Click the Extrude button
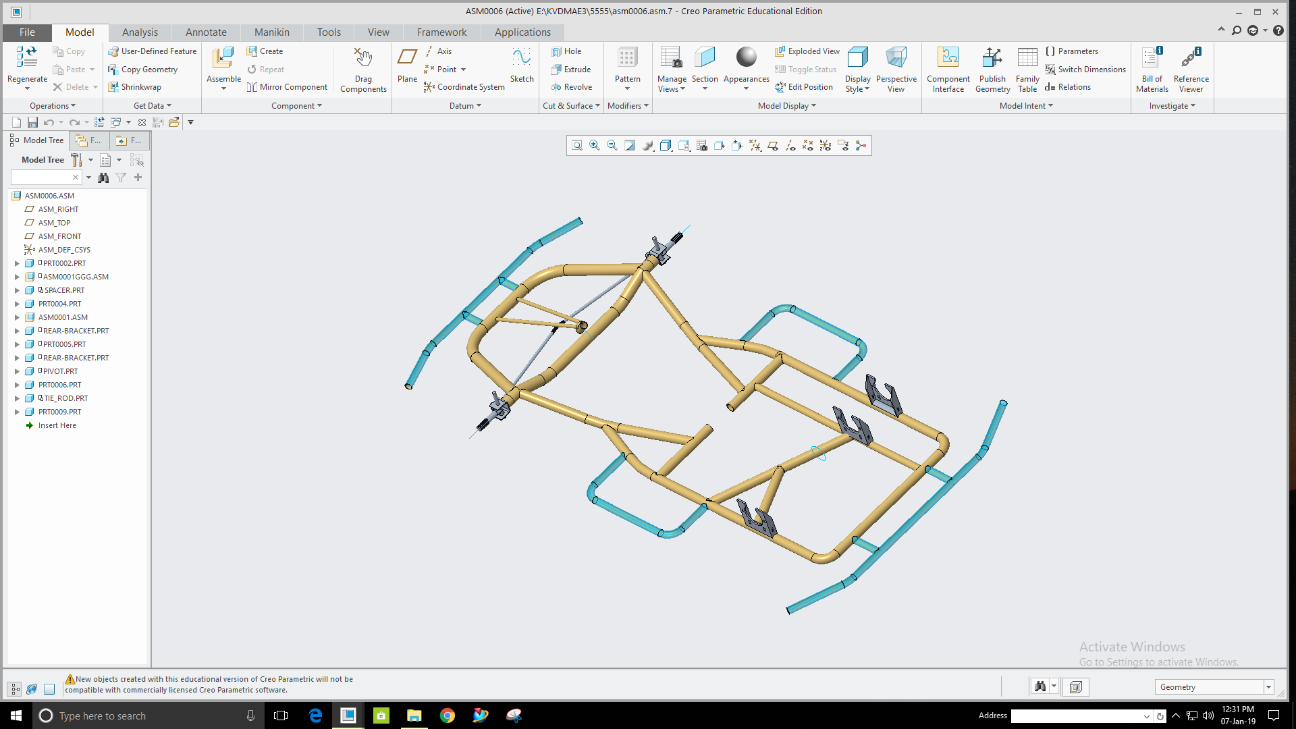Viewport: 1296px width, 729px height. pos(571,69)
